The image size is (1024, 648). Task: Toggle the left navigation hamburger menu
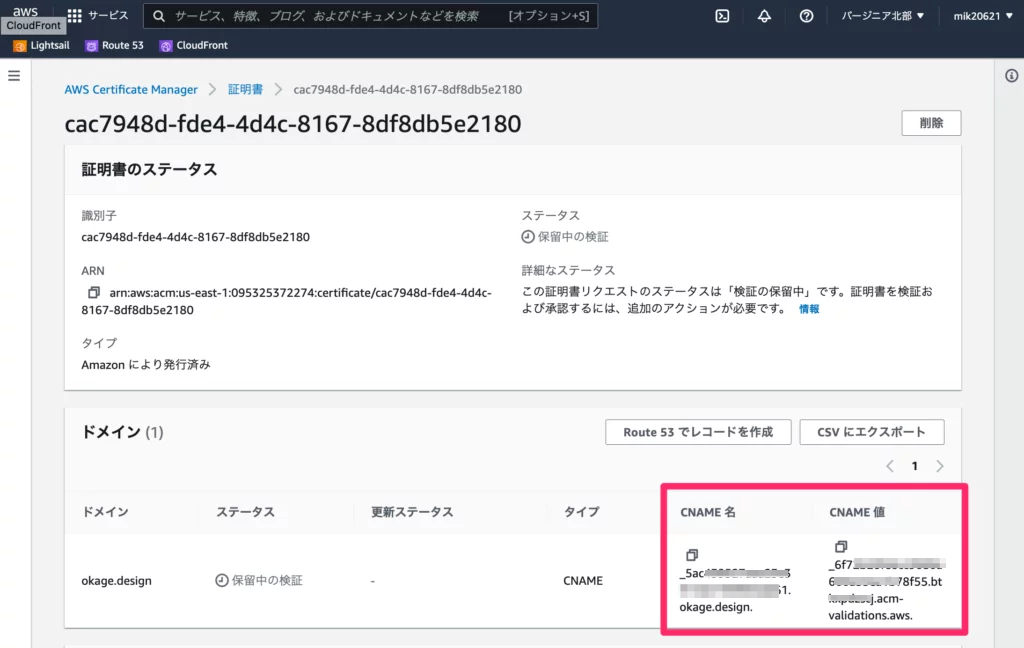14,76
